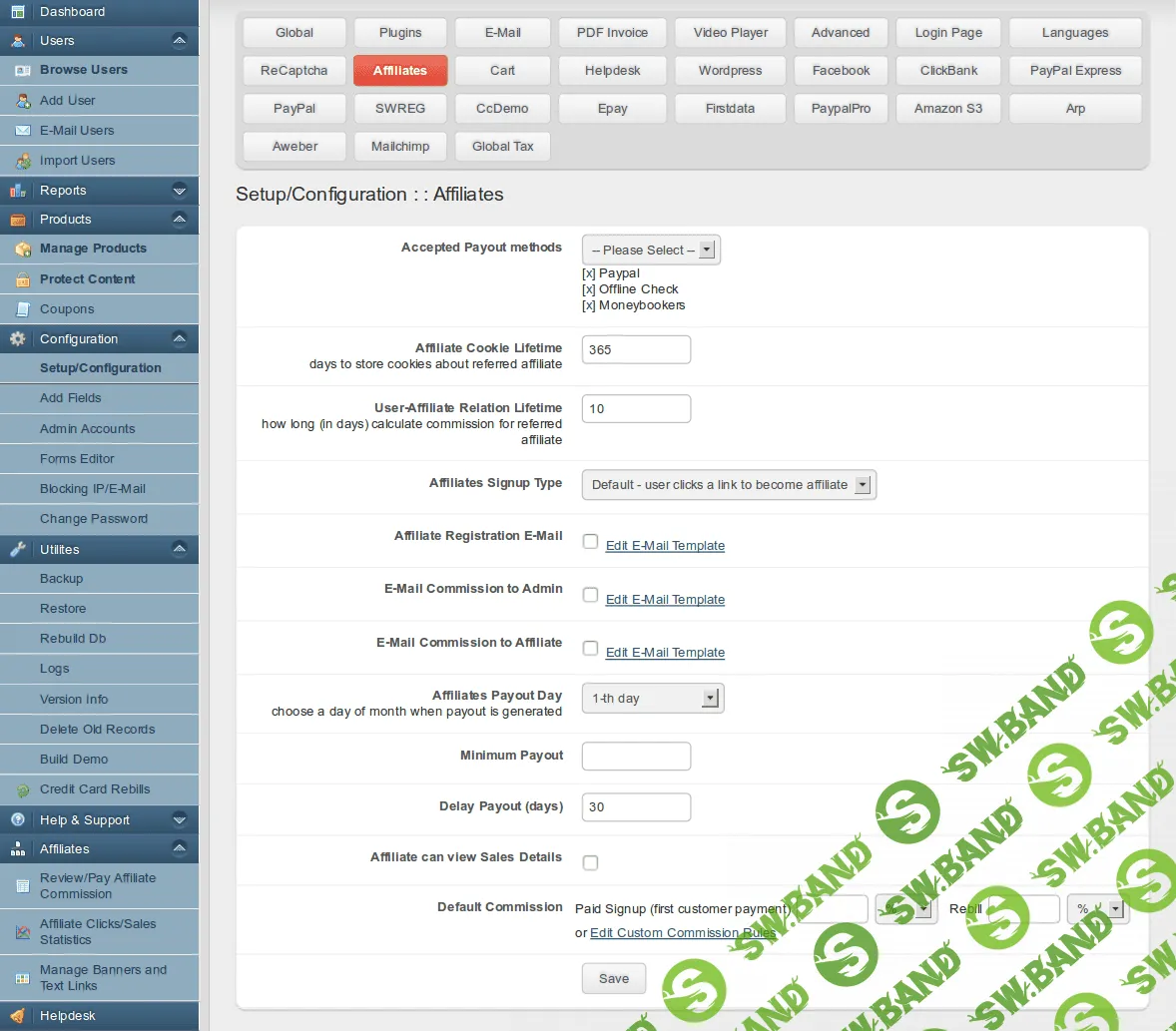Enable the Affiliate Registration E-Mail checkbox
The width and height of the screenshot is (1176, 1031).
pyautogui.click(x=590, y=541)
